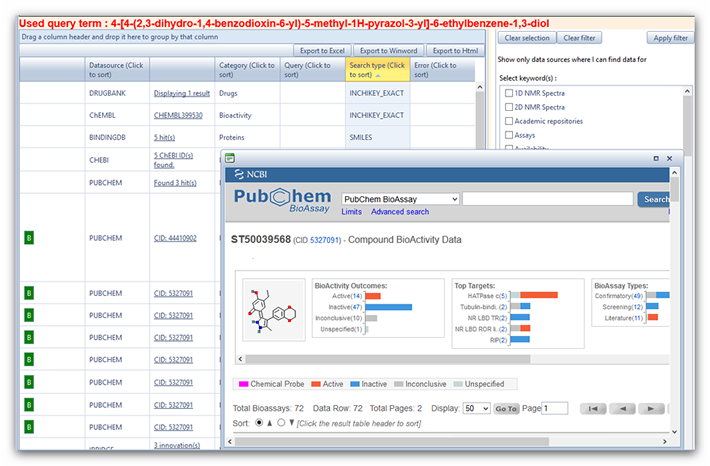Sort by the Search type column header

pos(378,70)
